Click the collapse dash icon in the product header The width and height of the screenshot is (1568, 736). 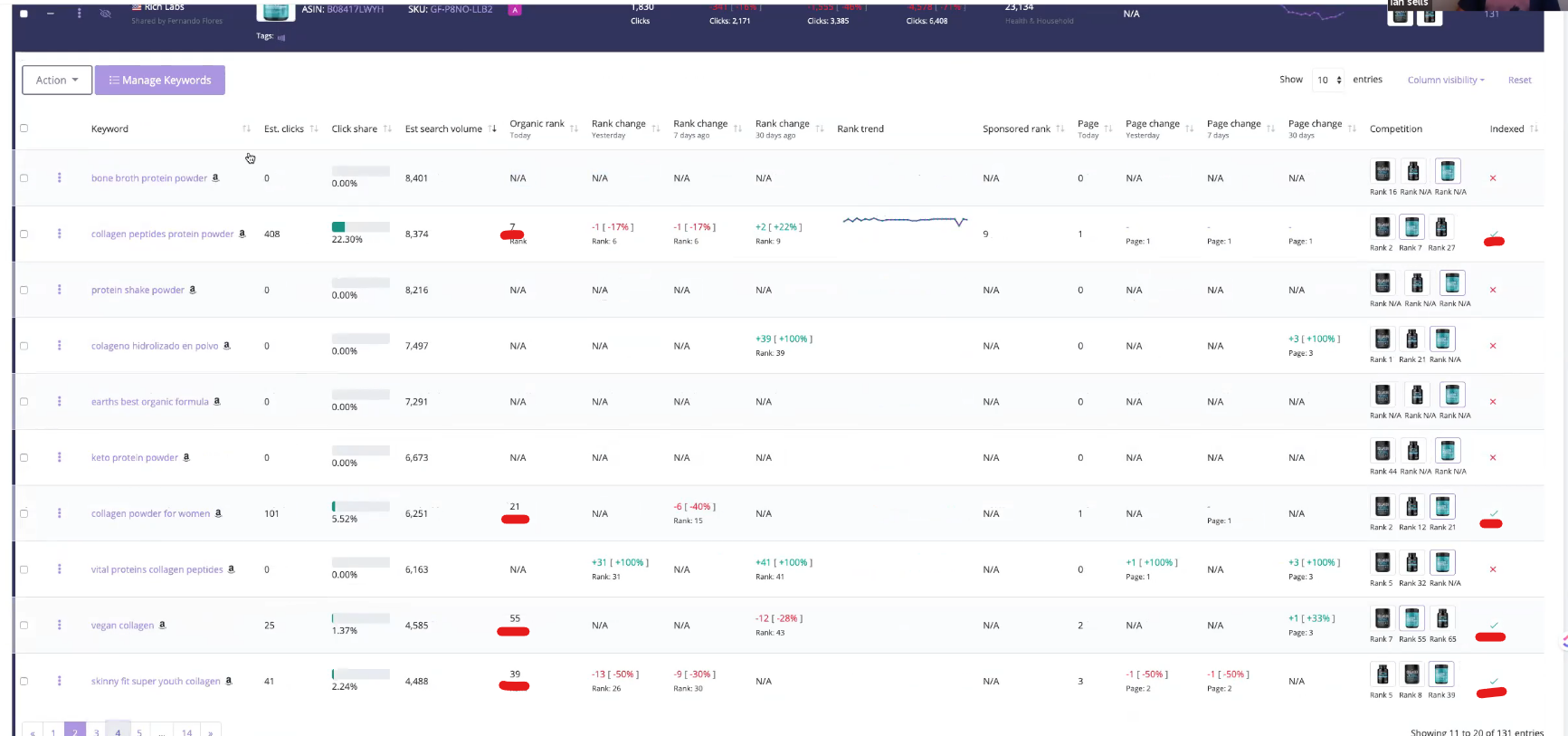[x=51, y=14]
